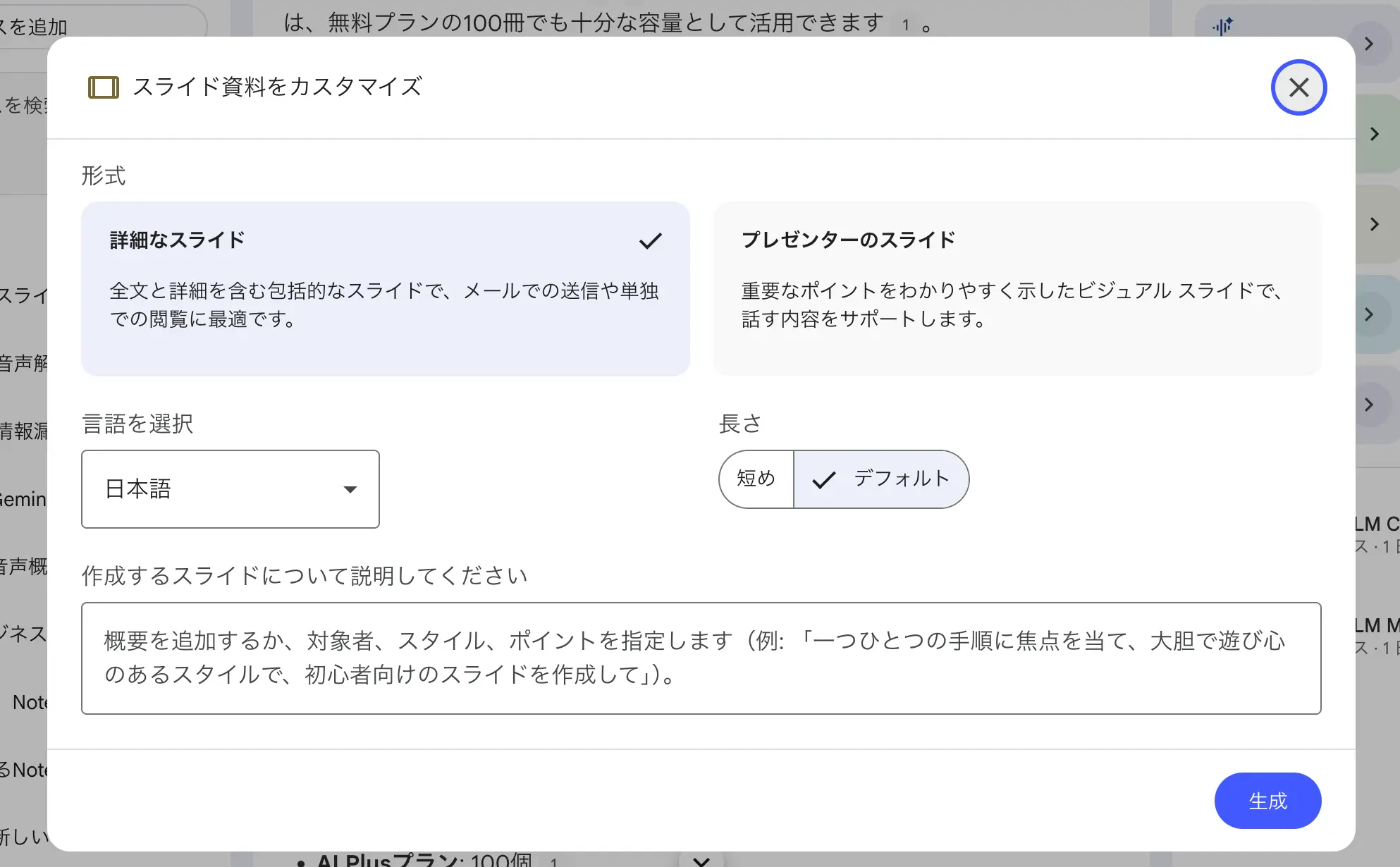Click the checkmark on the 詳細なスライド card
Viewport: 1400px width, 867px height.
click(650, 241)
